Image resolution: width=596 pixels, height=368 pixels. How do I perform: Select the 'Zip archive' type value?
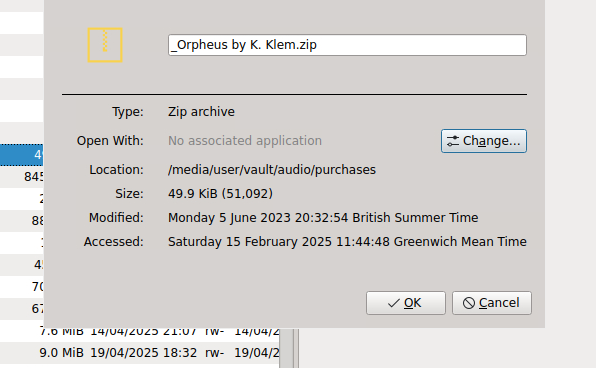click(x=201, y=112)
